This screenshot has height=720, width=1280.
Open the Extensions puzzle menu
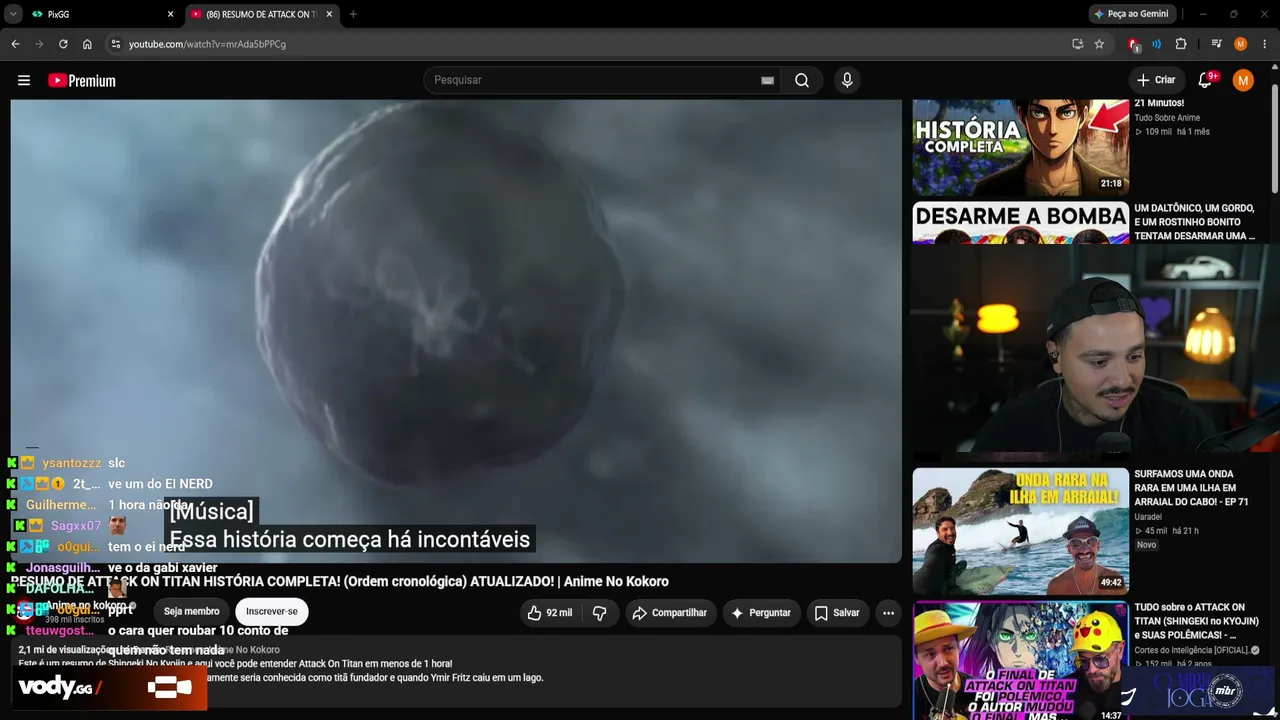click(x=1181, y=44)
